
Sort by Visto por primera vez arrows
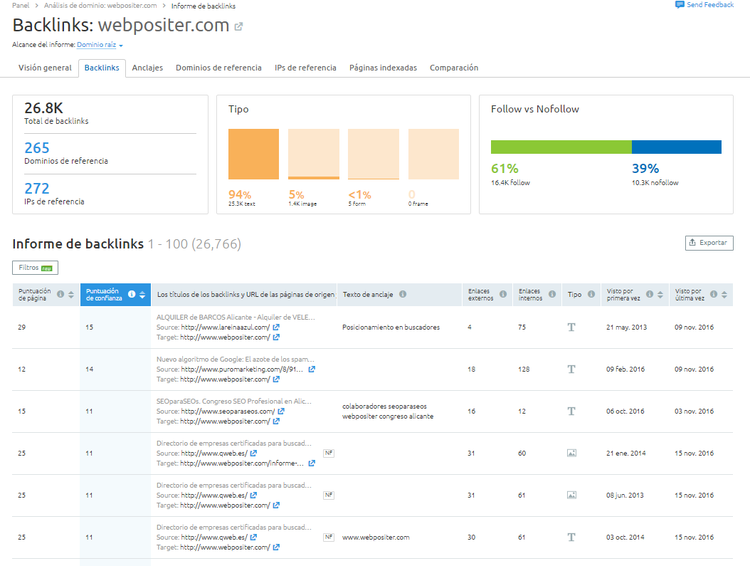click(x=660, y=295)
